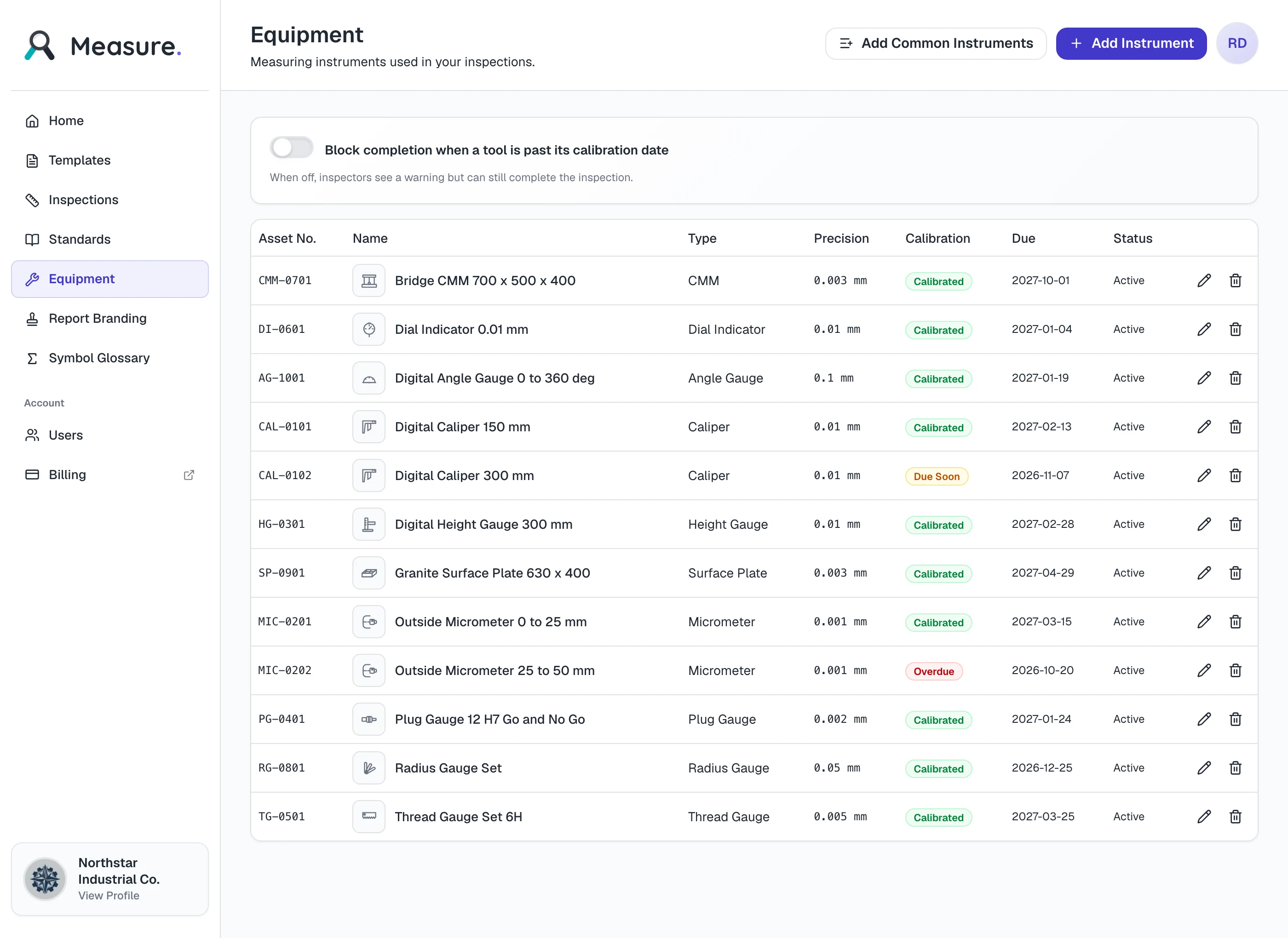
Task: Open Standards from the sidebar
Action: (x=109, y=240)
